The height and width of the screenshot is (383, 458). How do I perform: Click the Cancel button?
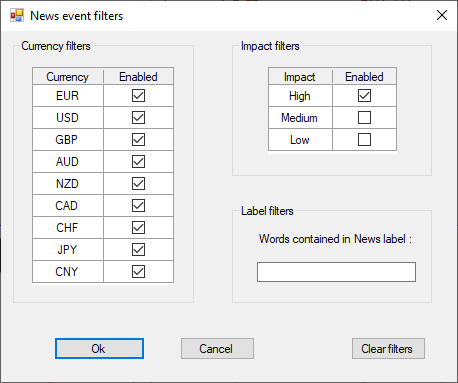[x=217, y=349]
